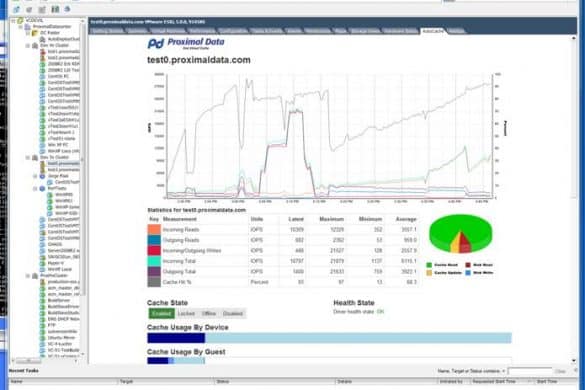The height and width of the screenshot is (390, 585).
Task: Select AutoDeployCluster in the inventory tree
Action: click(x=63, y=39)
